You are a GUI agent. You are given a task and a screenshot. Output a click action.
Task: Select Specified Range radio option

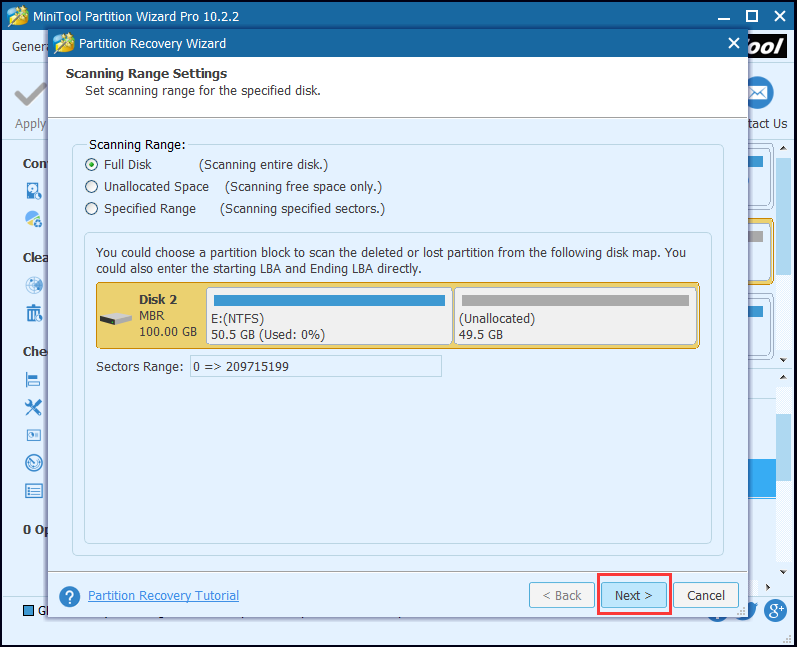[x=91, y=208]
